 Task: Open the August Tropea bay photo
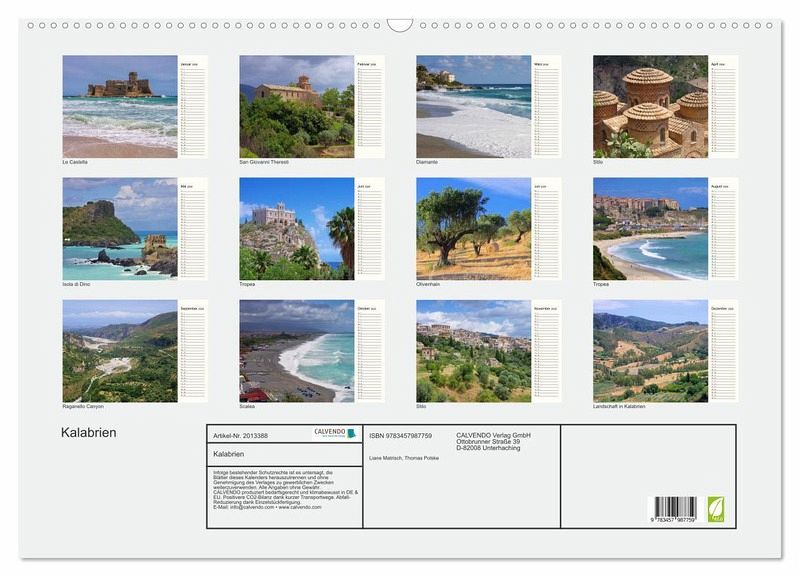(651, 229)
